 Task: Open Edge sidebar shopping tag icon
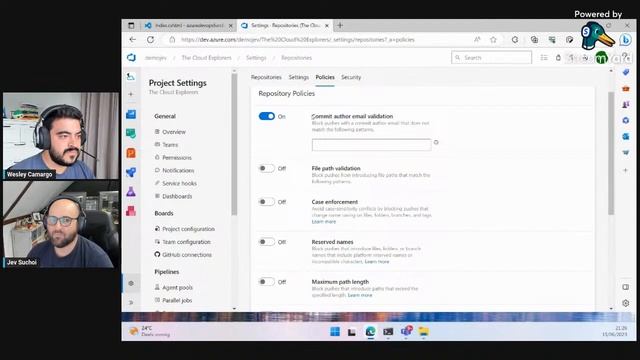[x=625, y=72]
